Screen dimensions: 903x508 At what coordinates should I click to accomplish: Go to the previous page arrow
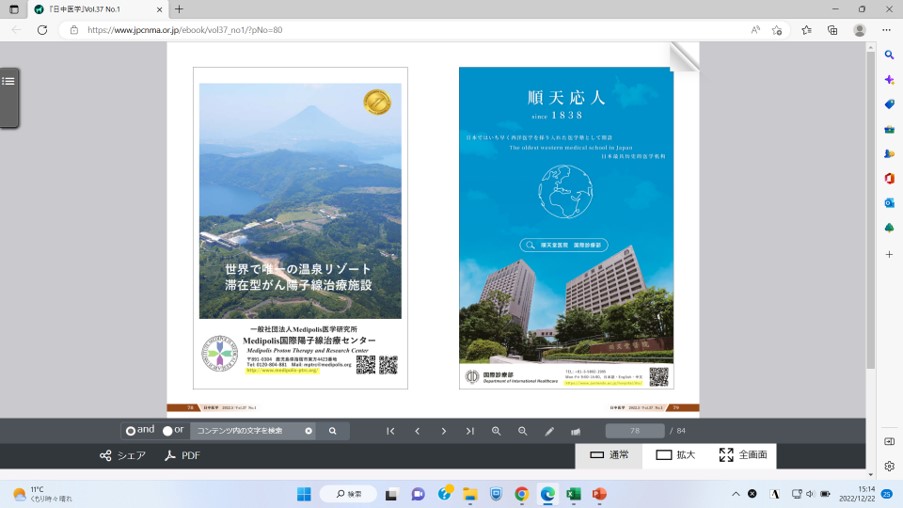click(x=417, y=431)
